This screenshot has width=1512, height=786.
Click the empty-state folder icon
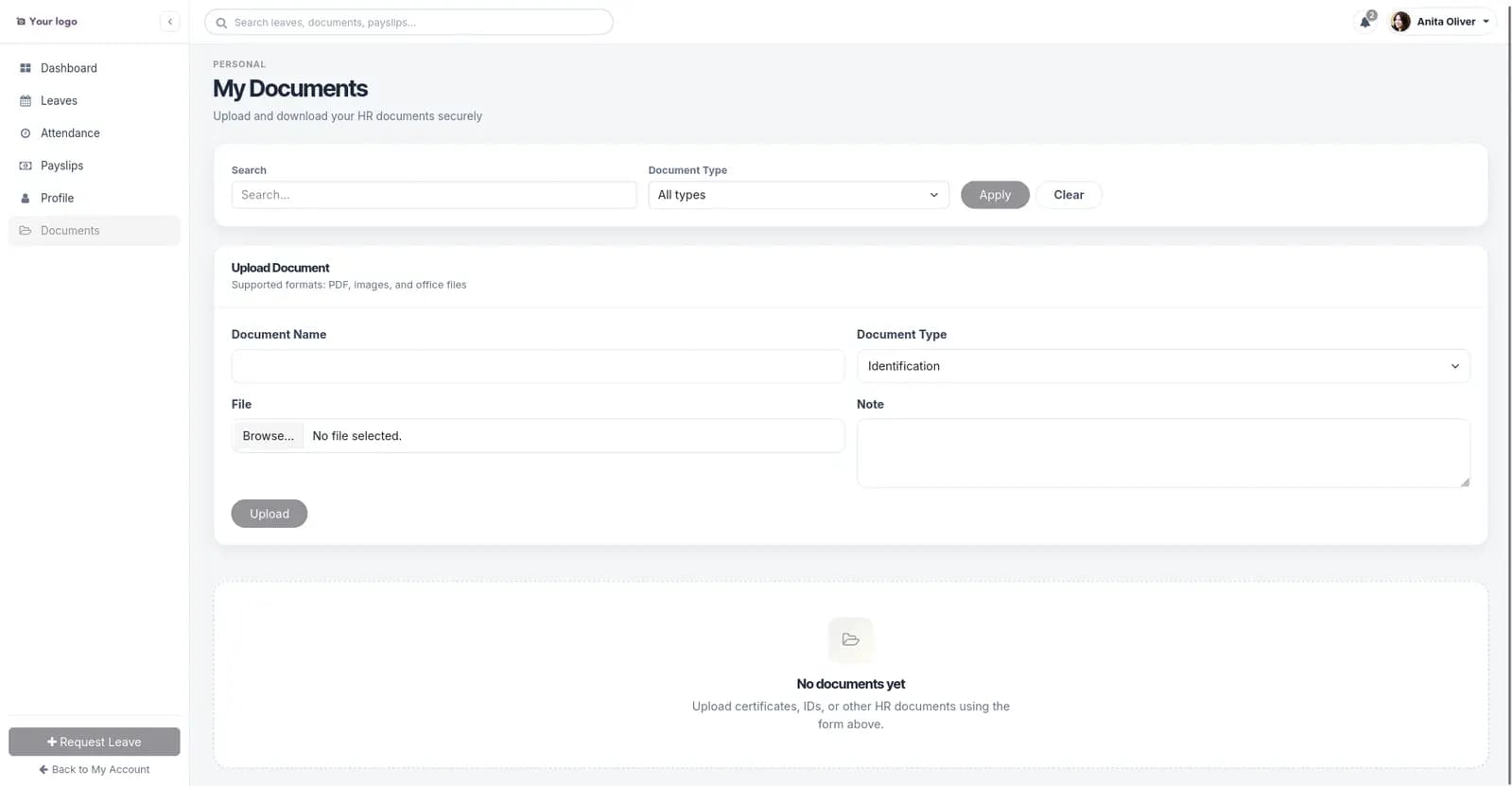click(851, 639)
